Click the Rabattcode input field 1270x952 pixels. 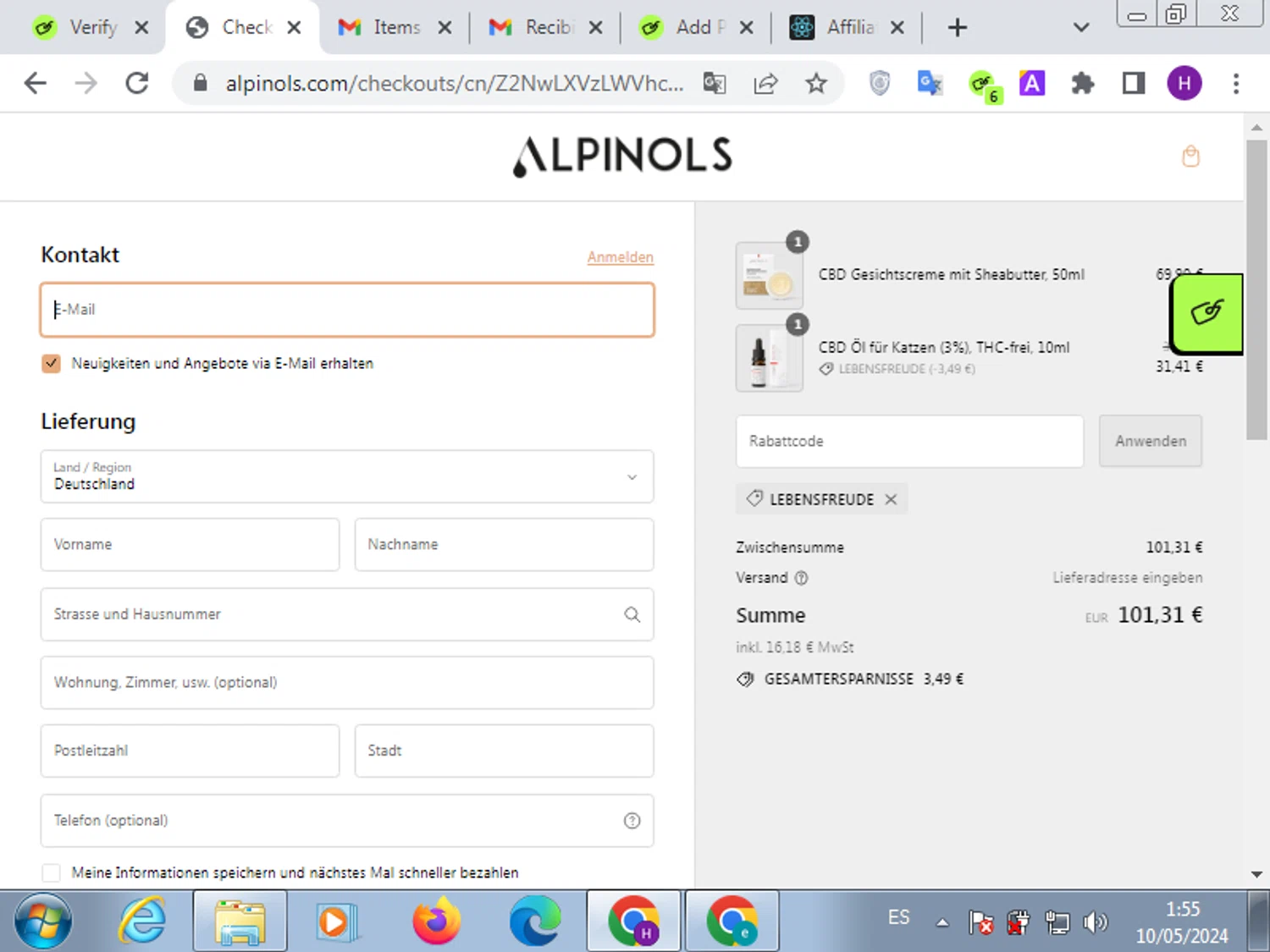[x=909, y=441]
